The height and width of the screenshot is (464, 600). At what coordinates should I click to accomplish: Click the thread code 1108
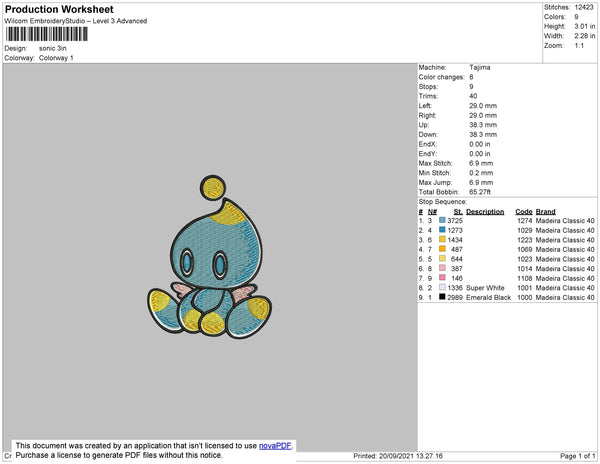[525, 278]
